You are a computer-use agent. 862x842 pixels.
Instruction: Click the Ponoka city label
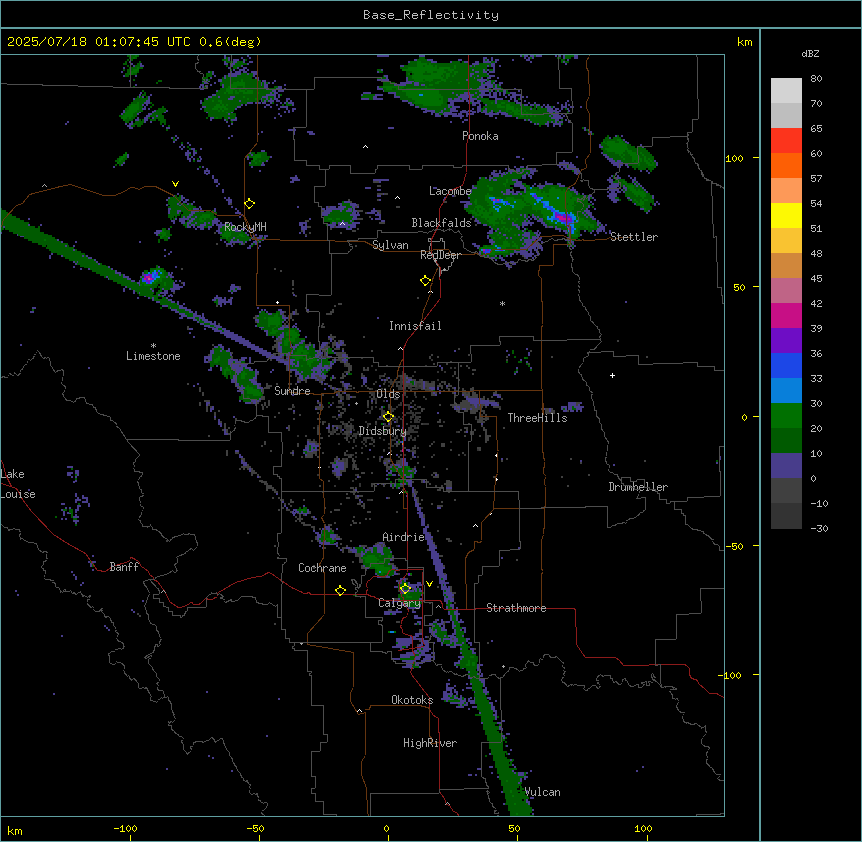pos(480,136)
